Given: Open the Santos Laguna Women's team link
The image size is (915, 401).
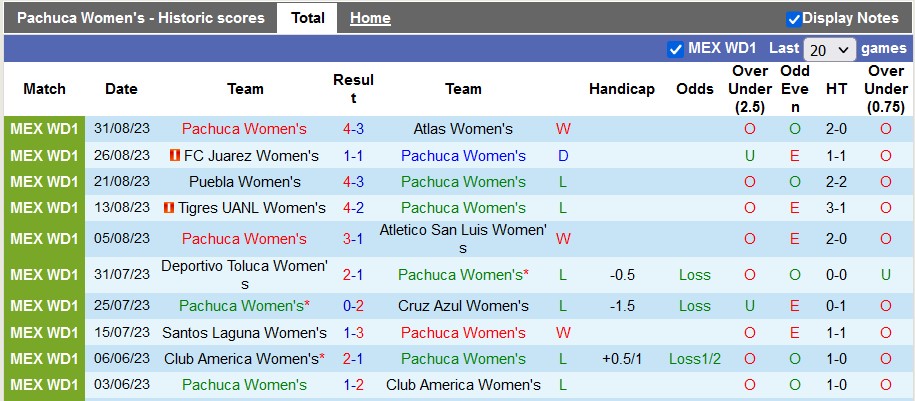Looking at the screenshot, I should 245,333.
